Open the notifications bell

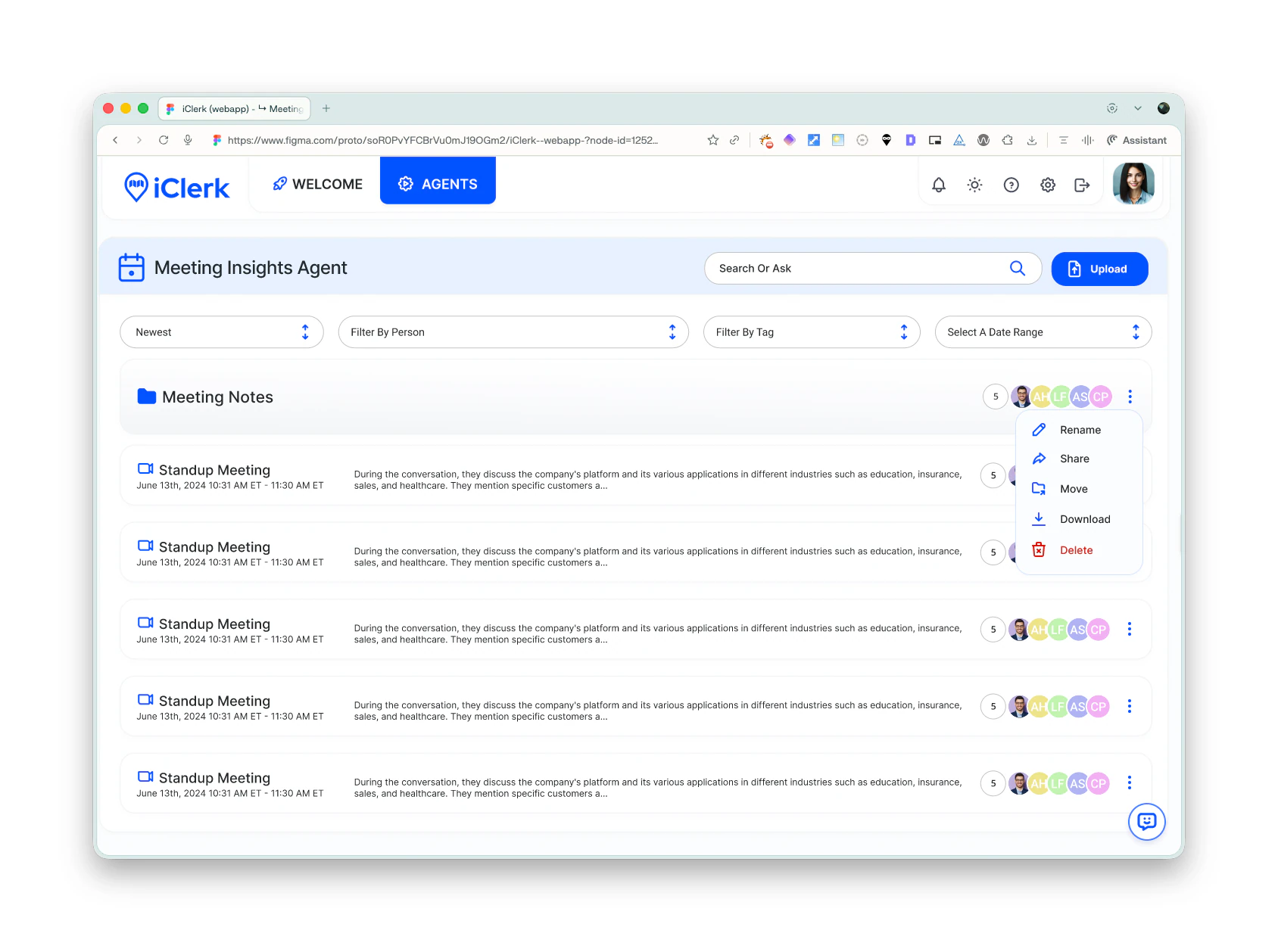click(x=939, y=185)
